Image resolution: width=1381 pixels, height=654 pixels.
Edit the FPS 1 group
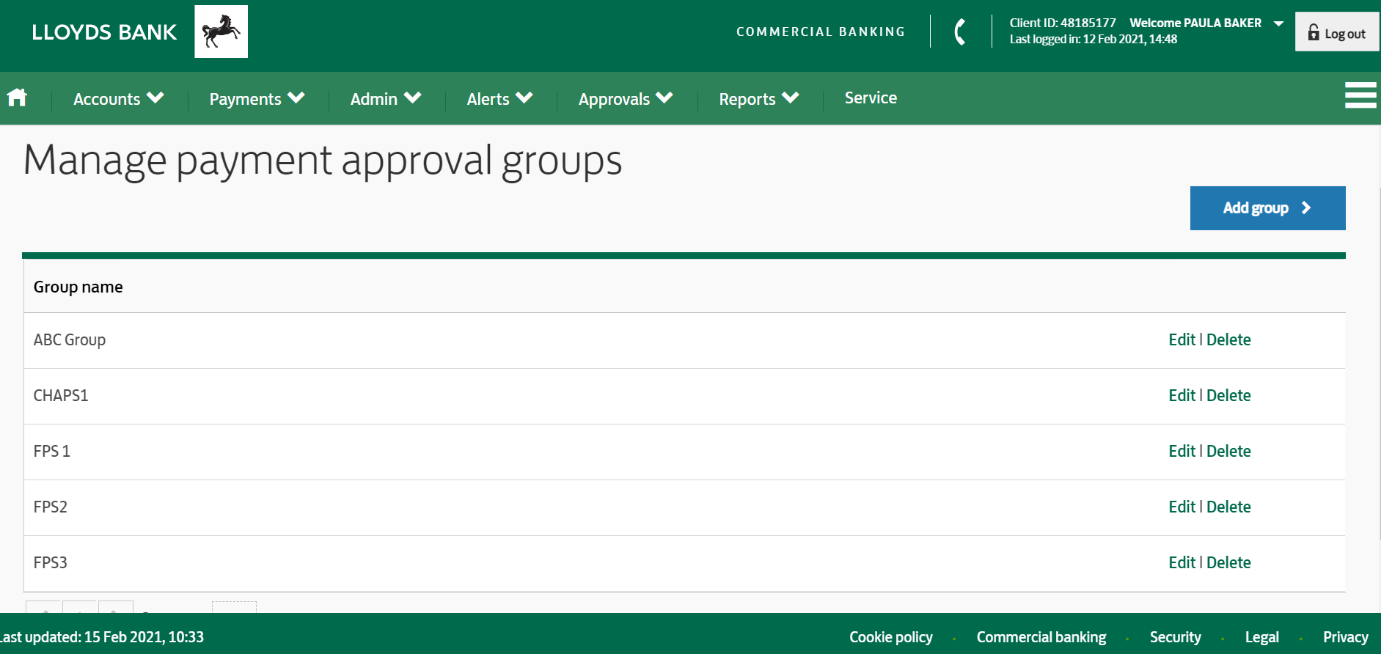tap(1182, 451)
